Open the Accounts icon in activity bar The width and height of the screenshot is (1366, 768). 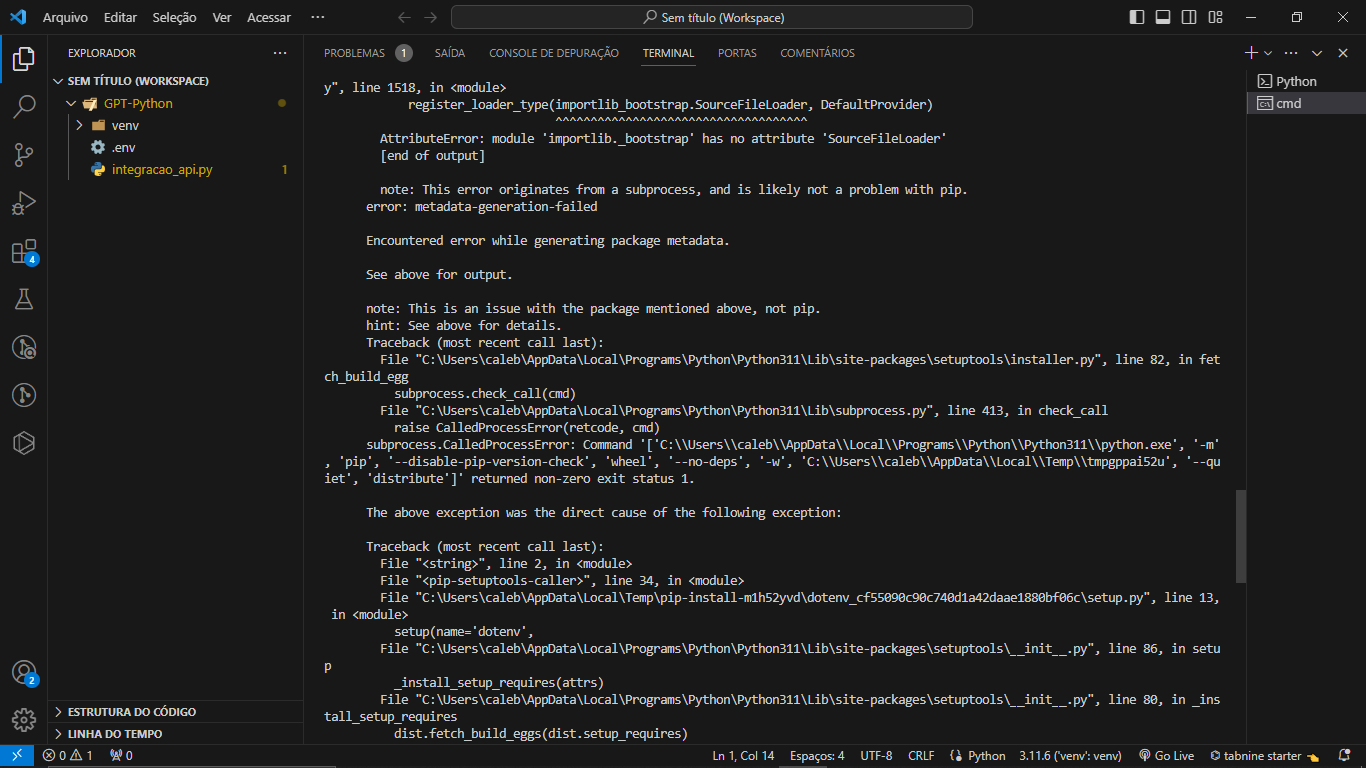pos(24,673)
